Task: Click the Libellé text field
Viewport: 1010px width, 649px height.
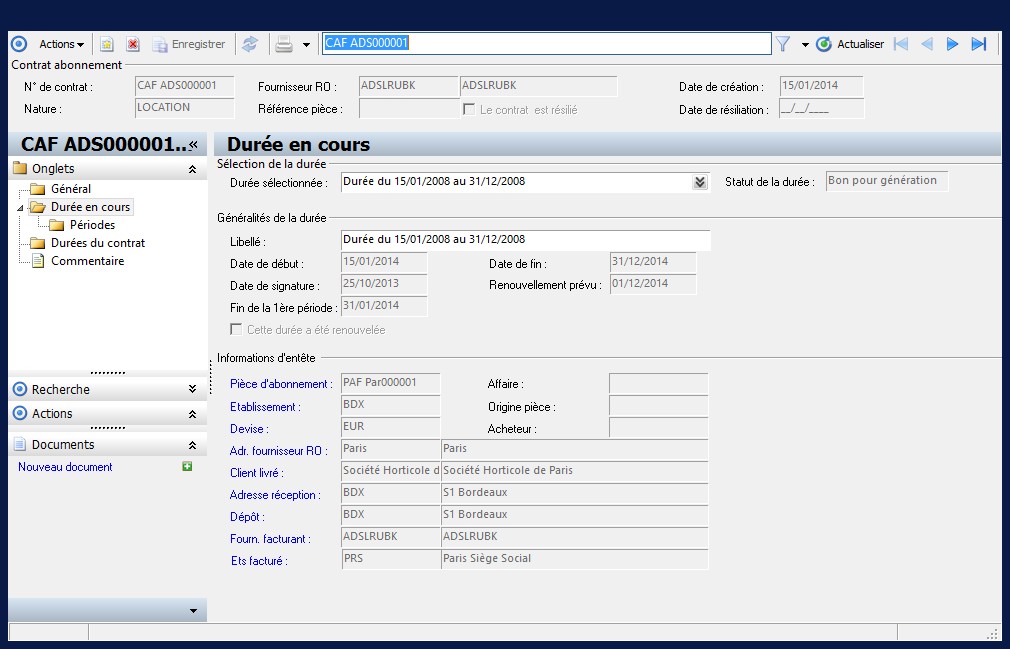Action: 526,240
